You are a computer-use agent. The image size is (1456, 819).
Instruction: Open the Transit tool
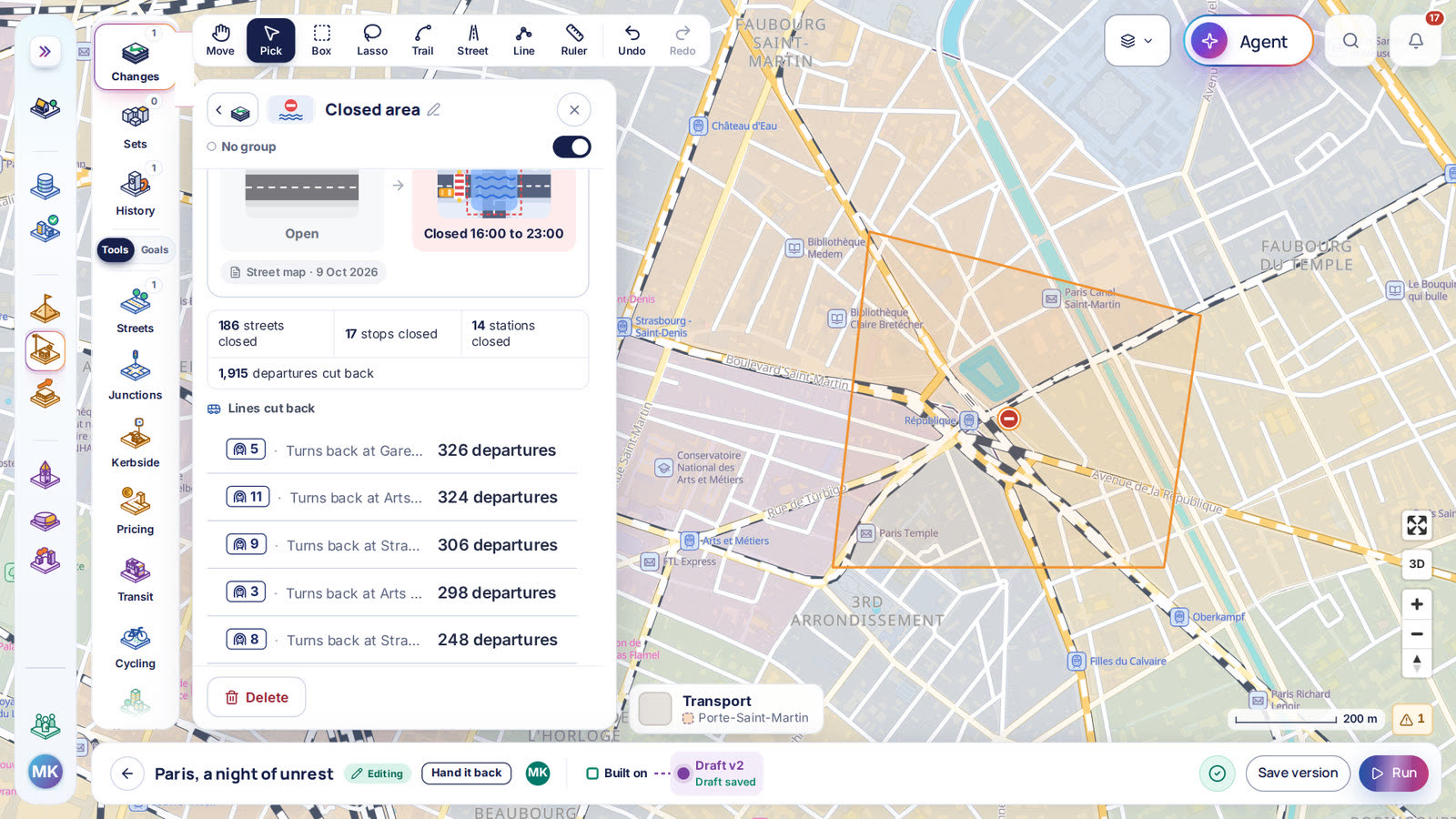click(136, 578)
